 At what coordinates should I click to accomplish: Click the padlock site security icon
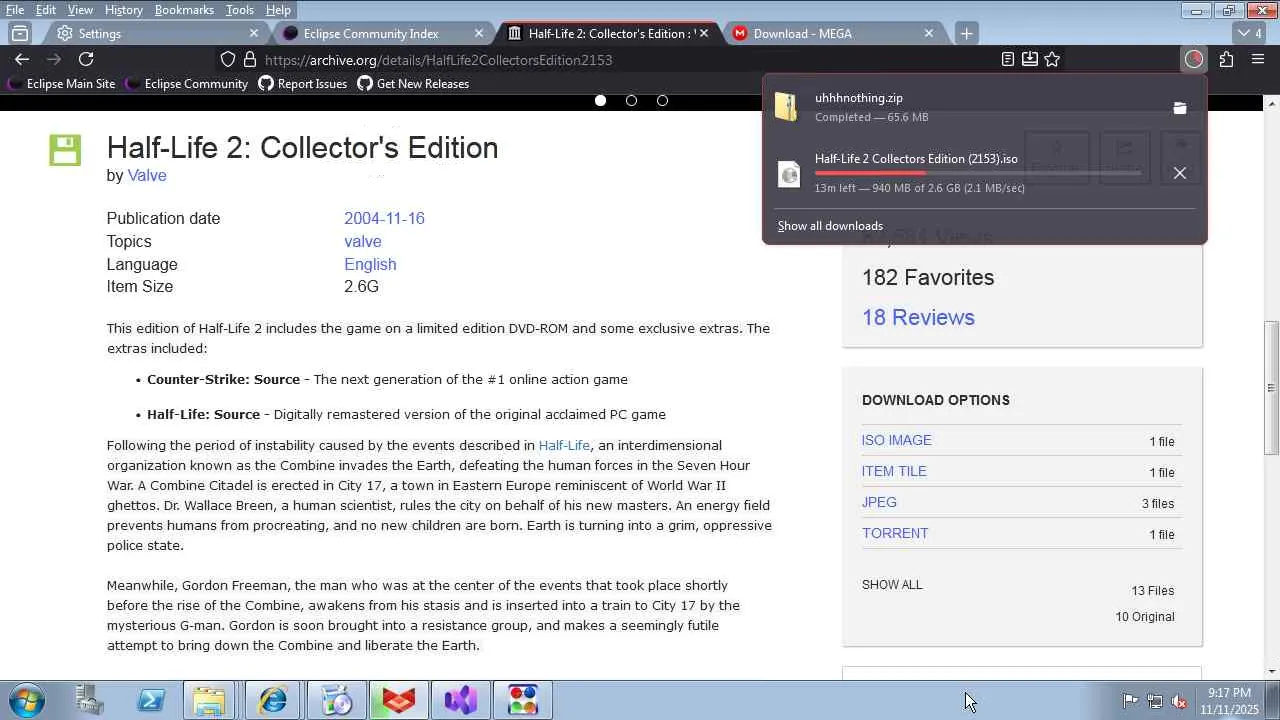click(250, 59)
